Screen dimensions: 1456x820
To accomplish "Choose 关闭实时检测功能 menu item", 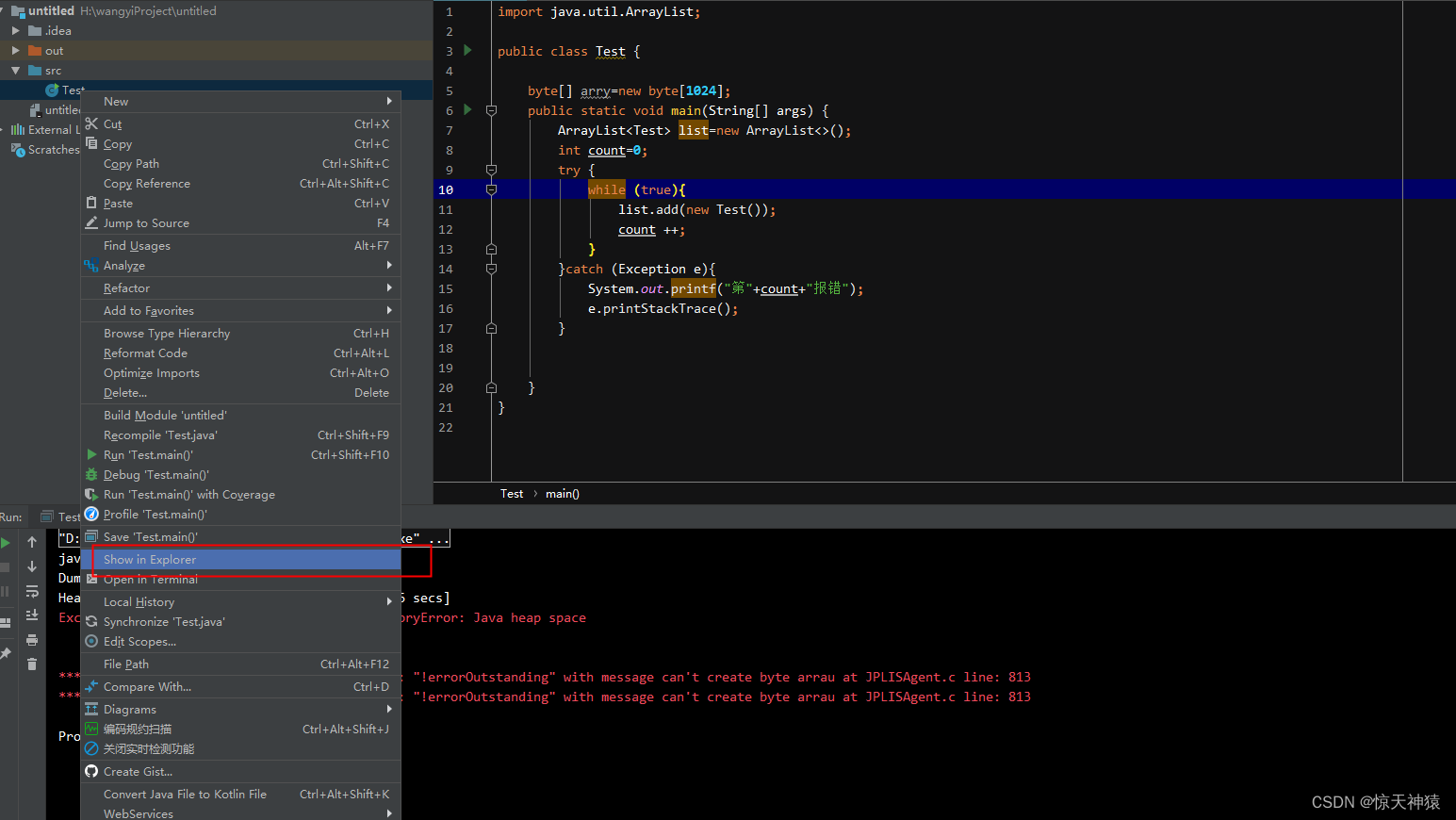I will (240, 748).
